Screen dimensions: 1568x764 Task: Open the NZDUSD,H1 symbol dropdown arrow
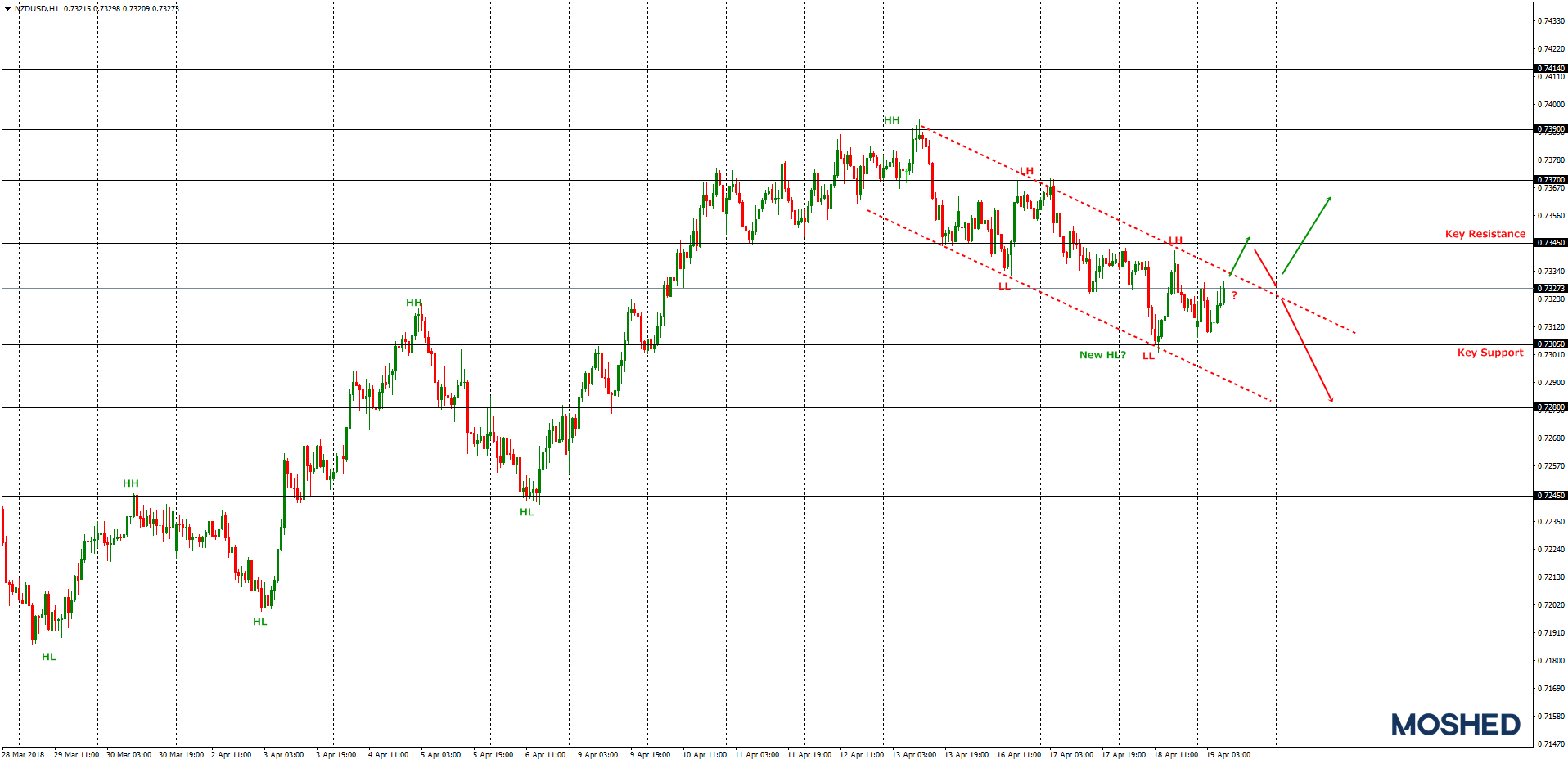point(7,8)
